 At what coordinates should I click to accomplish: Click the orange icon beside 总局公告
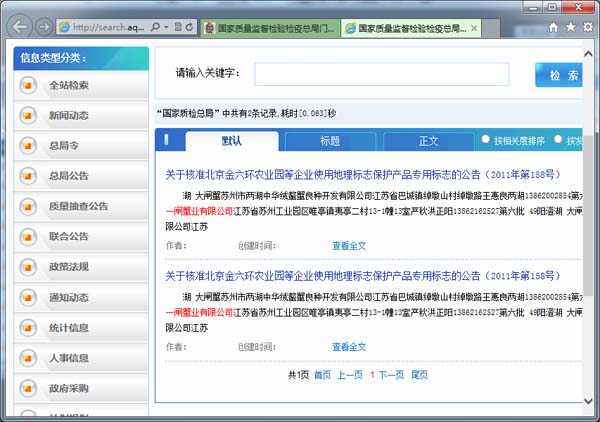click(x=28, y=176)
